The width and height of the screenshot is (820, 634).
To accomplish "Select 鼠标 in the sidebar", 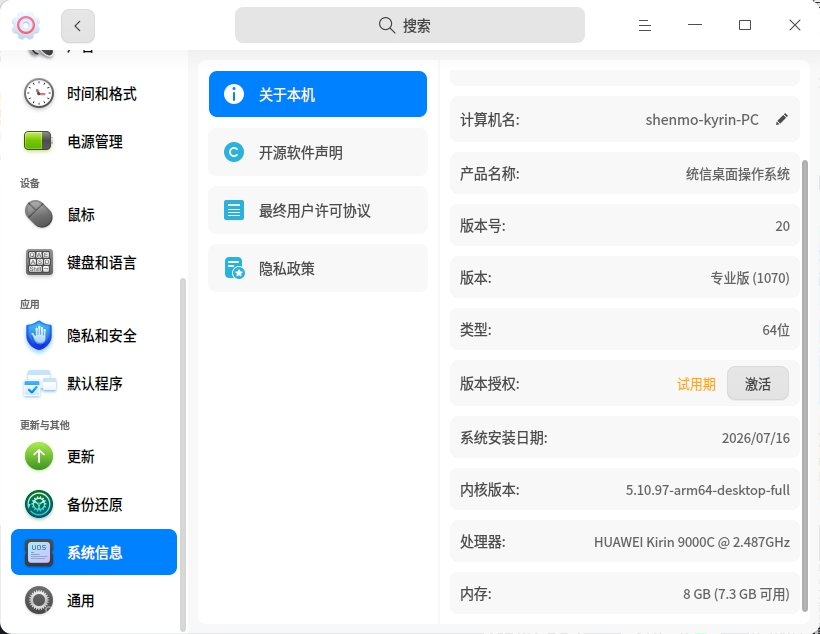I will click(94, 214).
